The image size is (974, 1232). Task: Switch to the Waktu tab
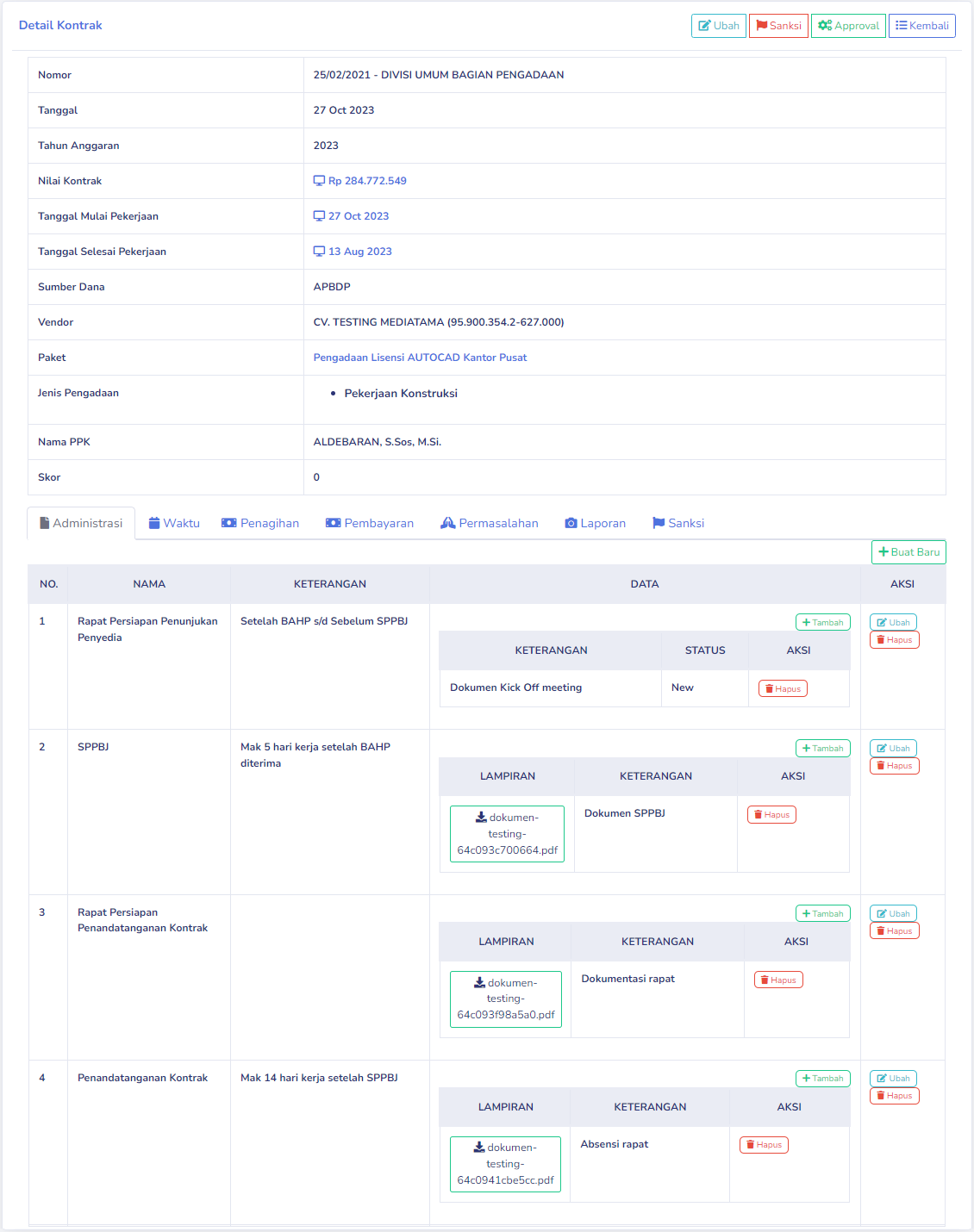[174, 523]
